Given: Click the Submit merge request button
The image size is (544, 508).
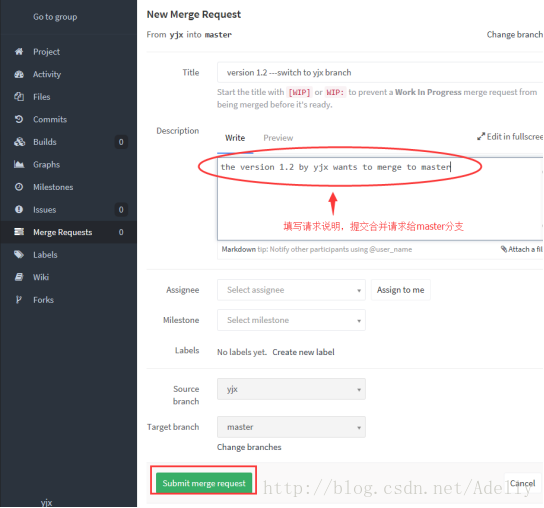Looking at the screenshot, I should (204, 483).
